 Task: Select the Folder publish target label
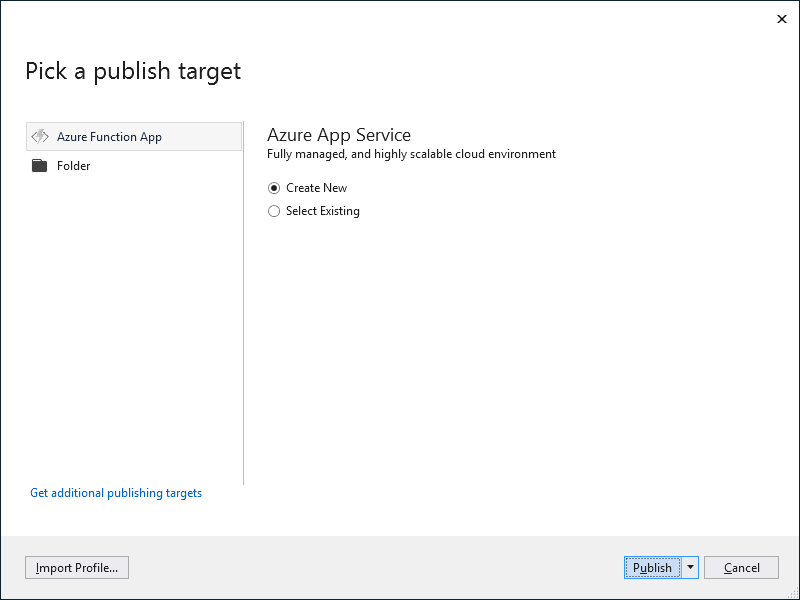click(73, 166)
